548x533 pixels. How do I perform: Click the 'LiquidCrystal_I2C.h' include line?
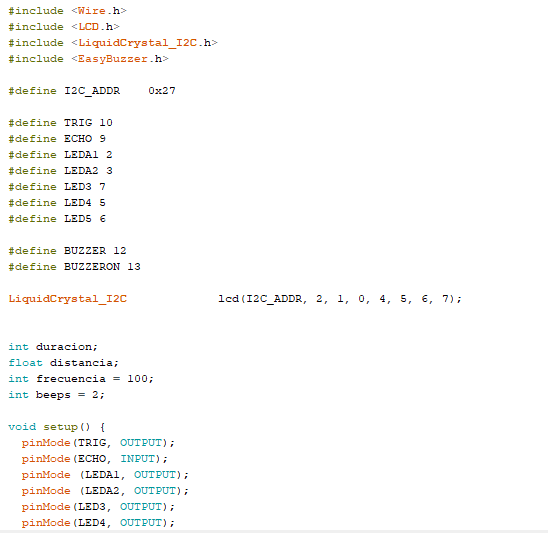[113, 43]
